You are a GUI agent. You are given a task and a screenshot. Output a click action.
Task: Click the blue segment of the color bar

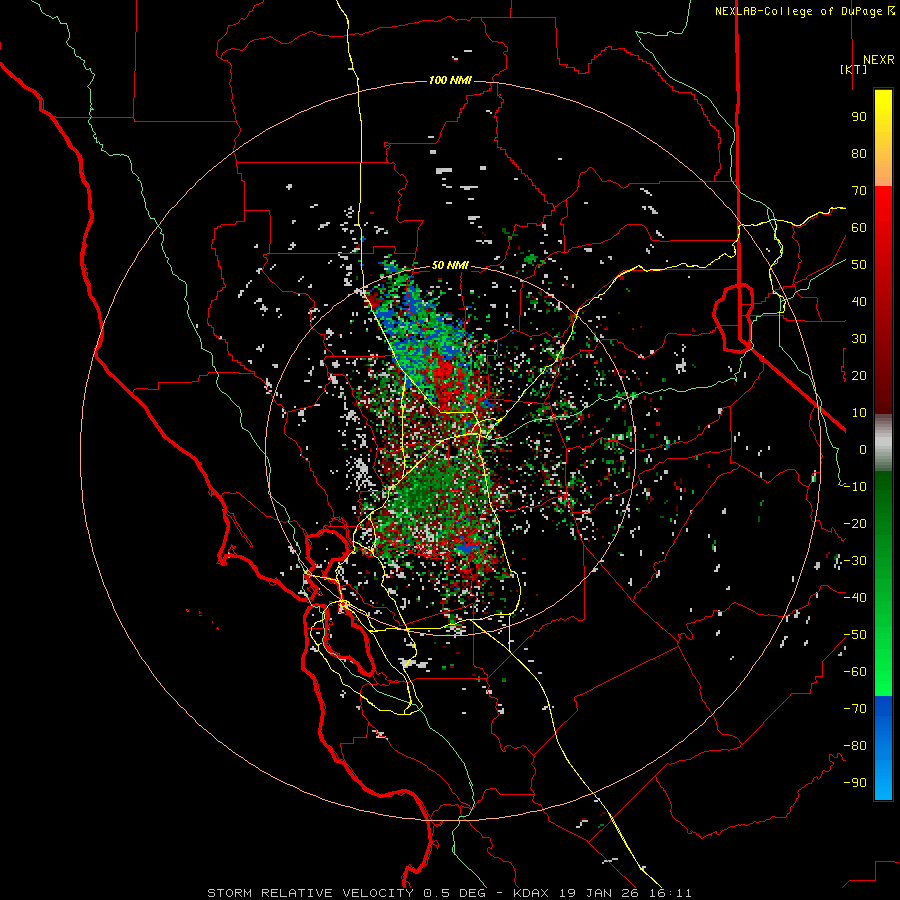[x=883, y=748]
